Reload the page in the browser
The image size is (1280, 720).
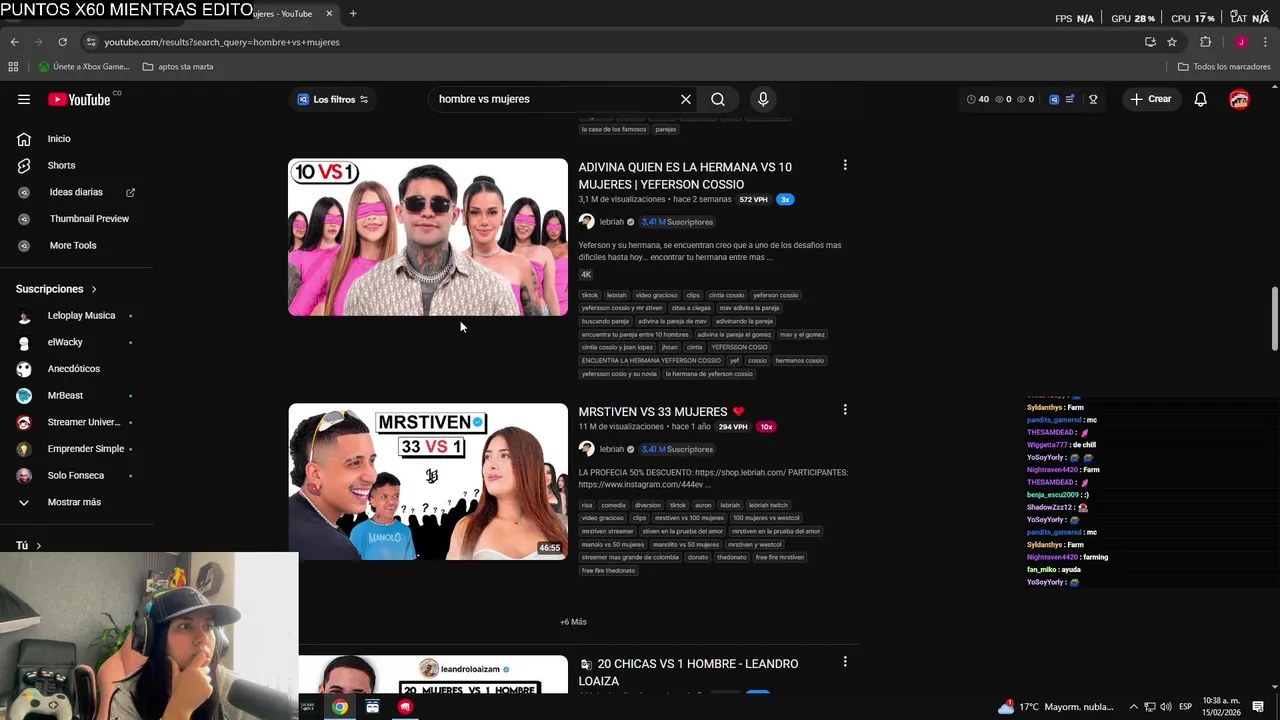pos(62,42)
